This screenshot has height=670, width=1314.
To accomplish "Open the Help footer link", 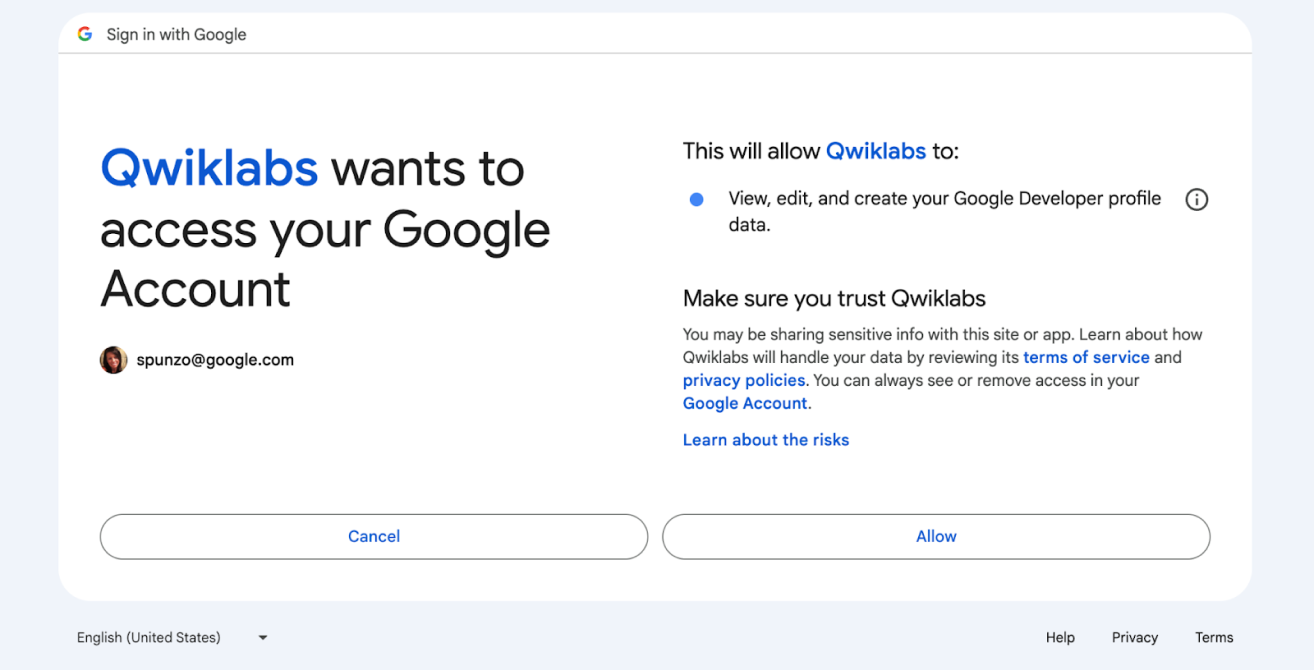I will point(1060,637).
